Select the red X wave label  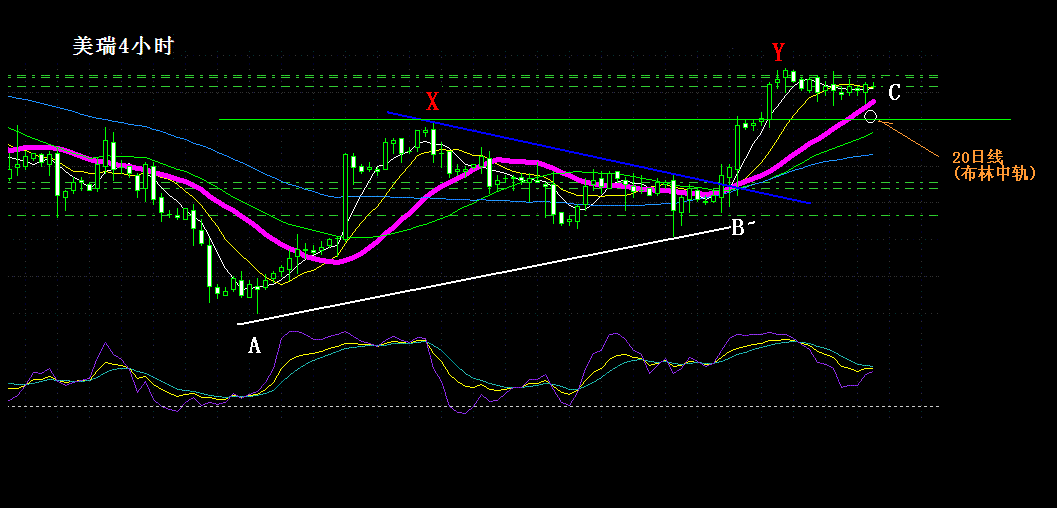(x=433, y=102)
